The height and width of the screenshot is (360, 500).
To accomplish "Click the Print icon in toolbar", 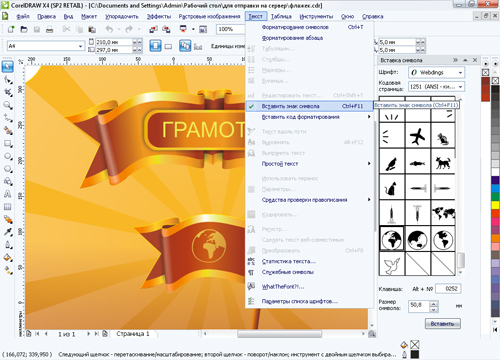I will [50, 29].
